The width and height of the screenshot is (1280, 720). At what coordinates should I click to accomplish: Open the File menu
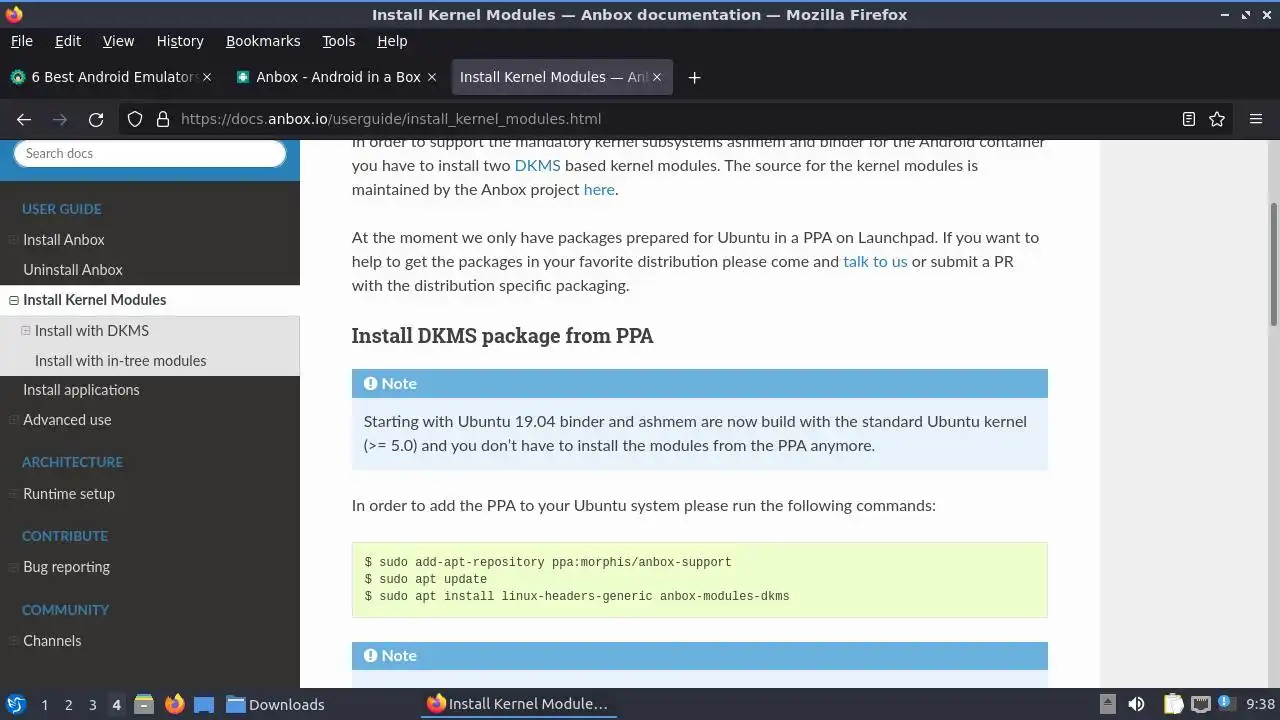point(21,41)
